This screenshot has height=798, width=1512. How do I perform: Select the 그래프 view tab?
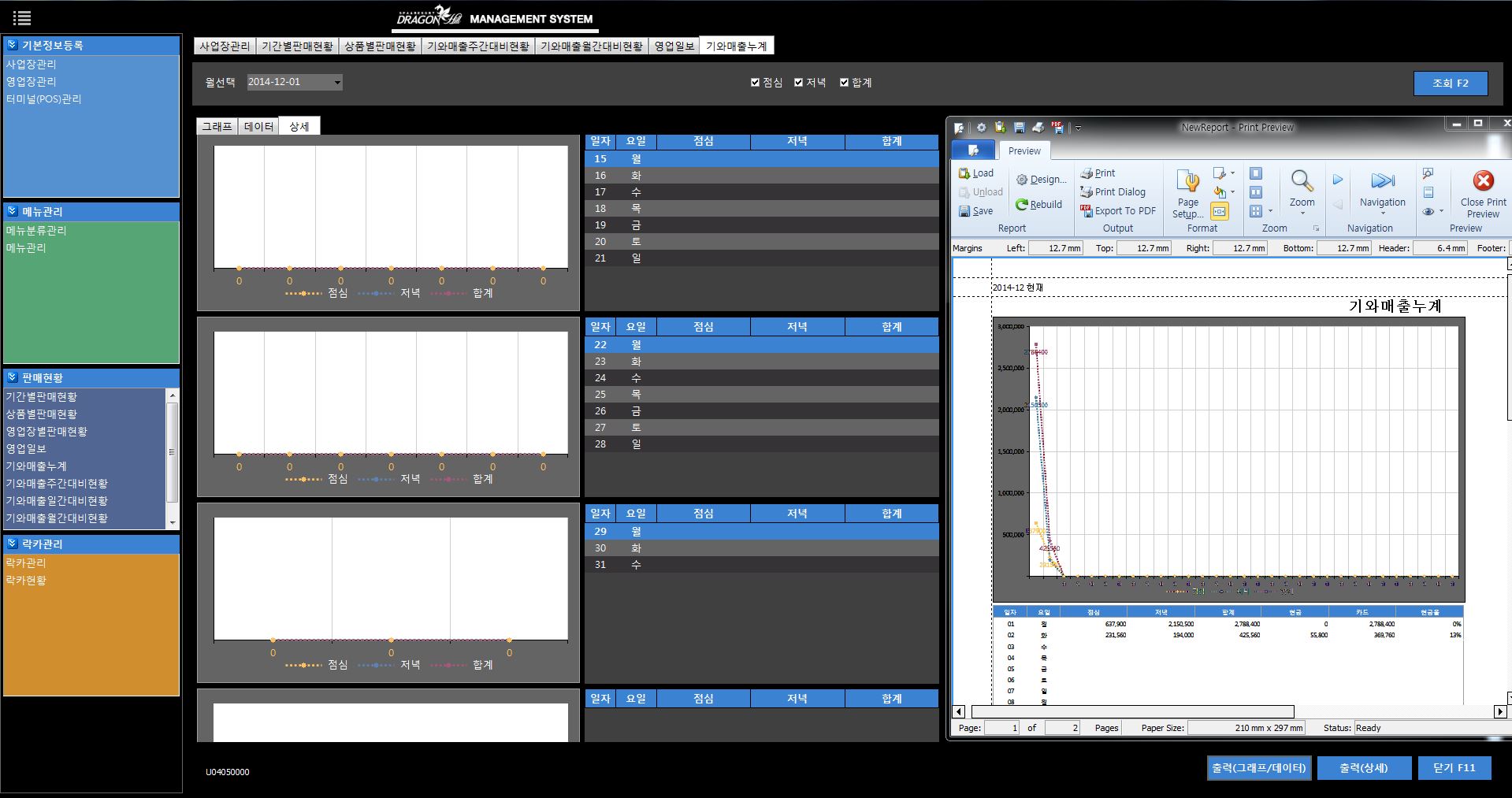(x=217, y=127)
